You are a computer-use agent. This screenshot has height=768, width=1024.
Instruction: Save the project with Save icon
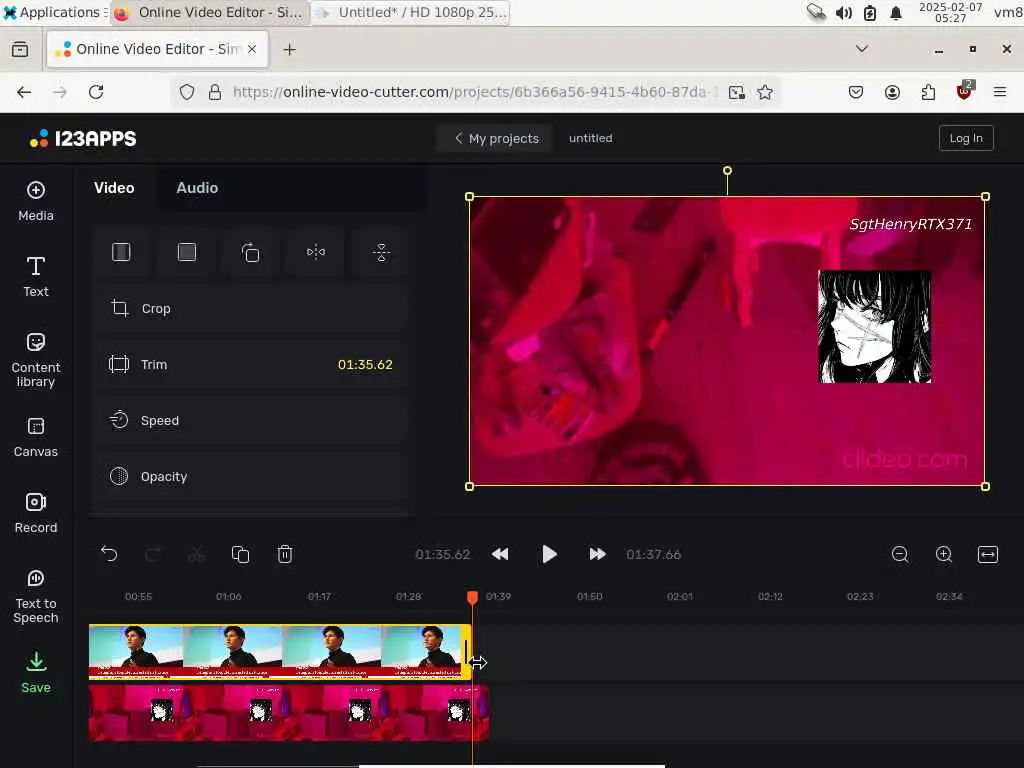[36, 673]
